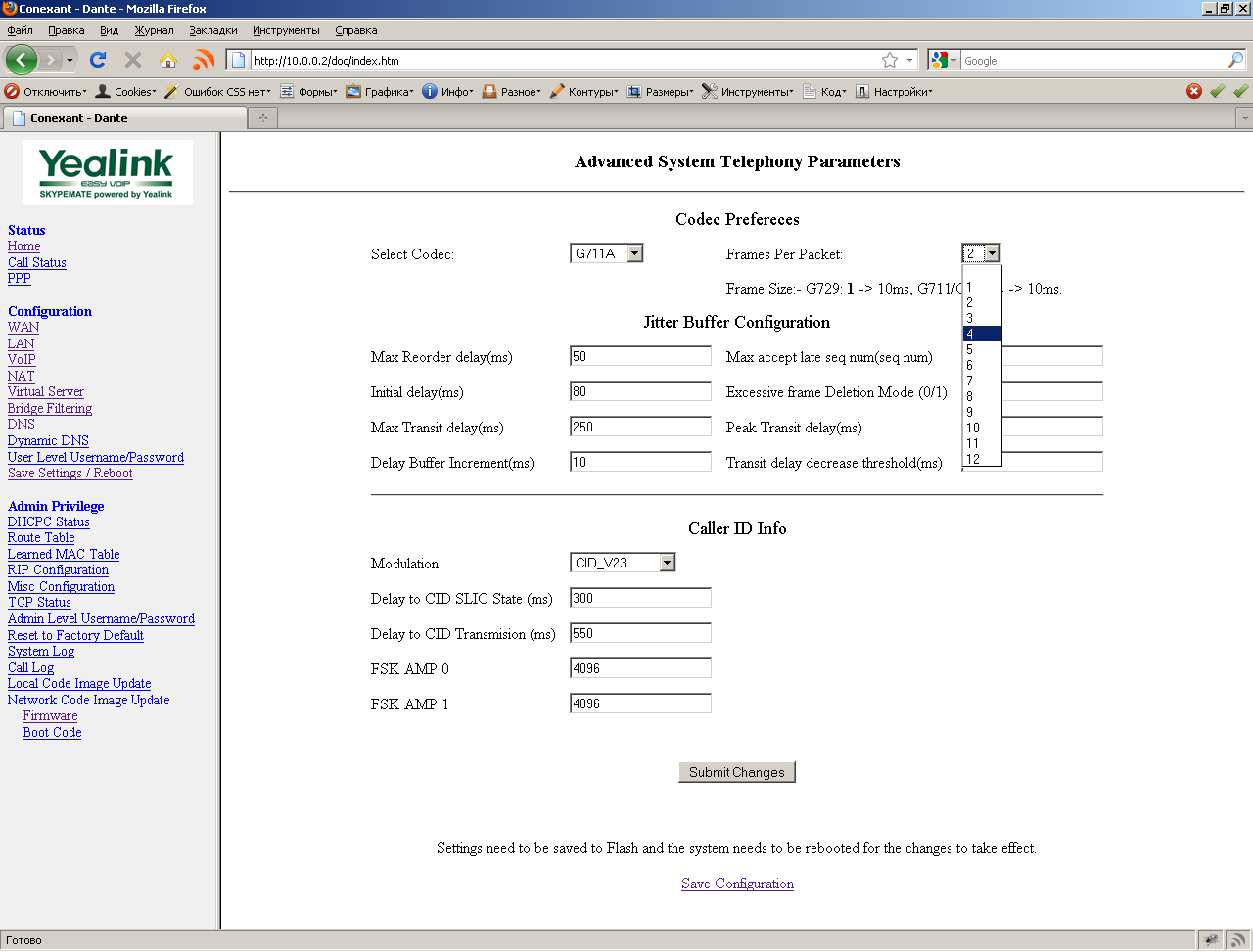Click the Max Reorder delay input field
The height and width of the screenshot is (952, 1253).
coord(640,356)
